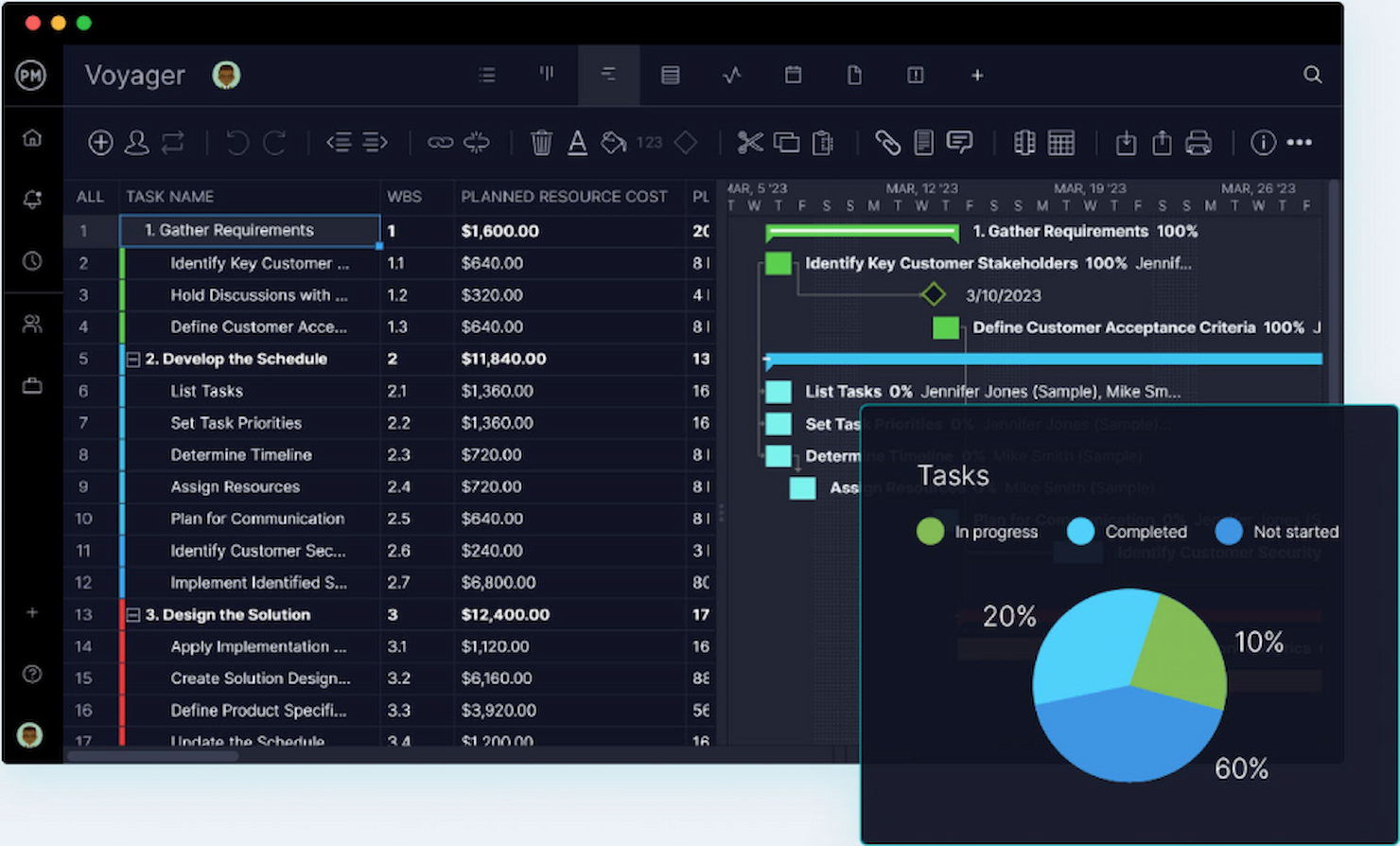Unlink tasks with broken chain icon

click(x=477, y=143)
